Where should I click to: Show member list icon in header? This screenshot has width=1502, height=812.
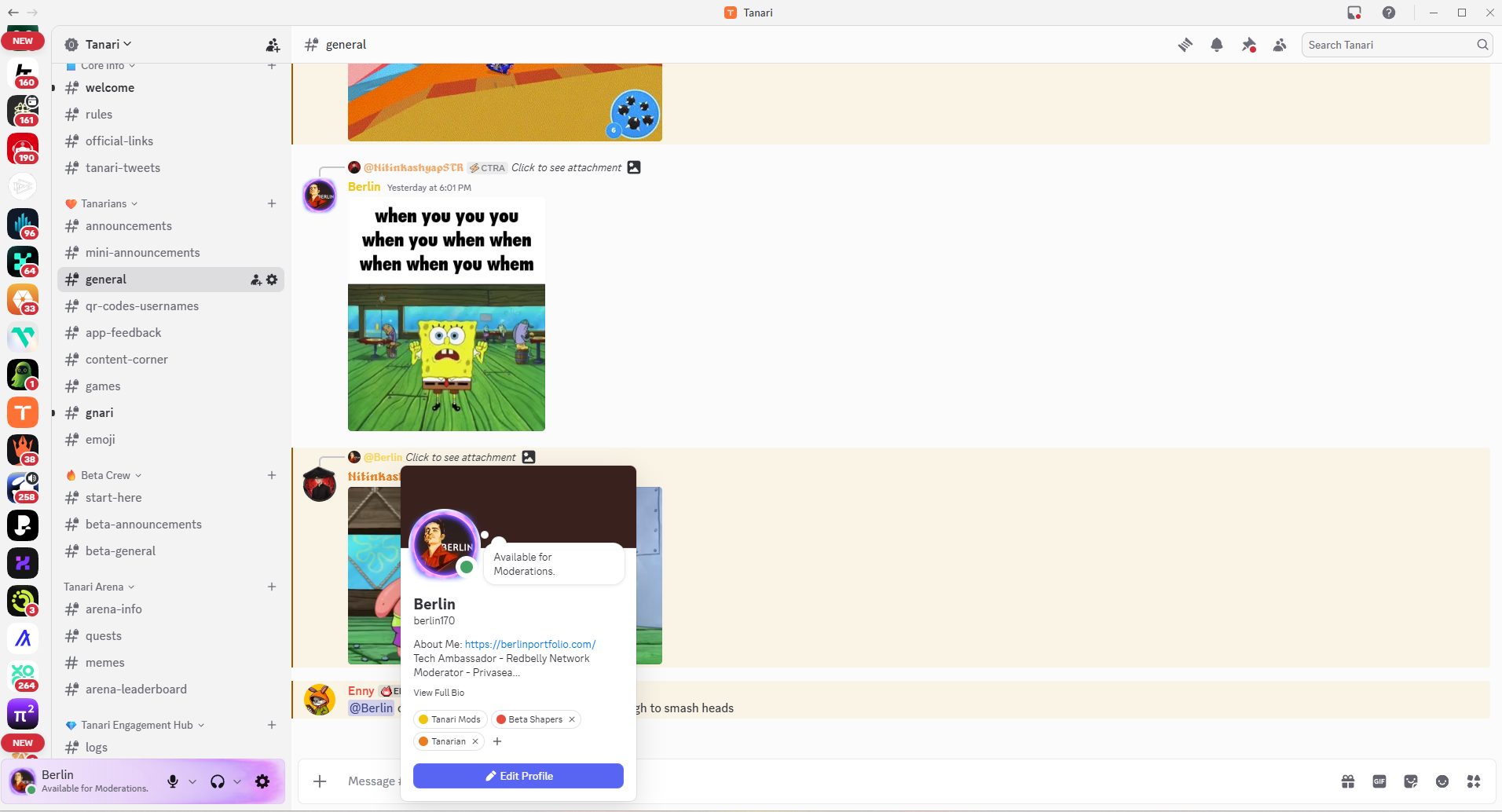(x=1280, y=45)
